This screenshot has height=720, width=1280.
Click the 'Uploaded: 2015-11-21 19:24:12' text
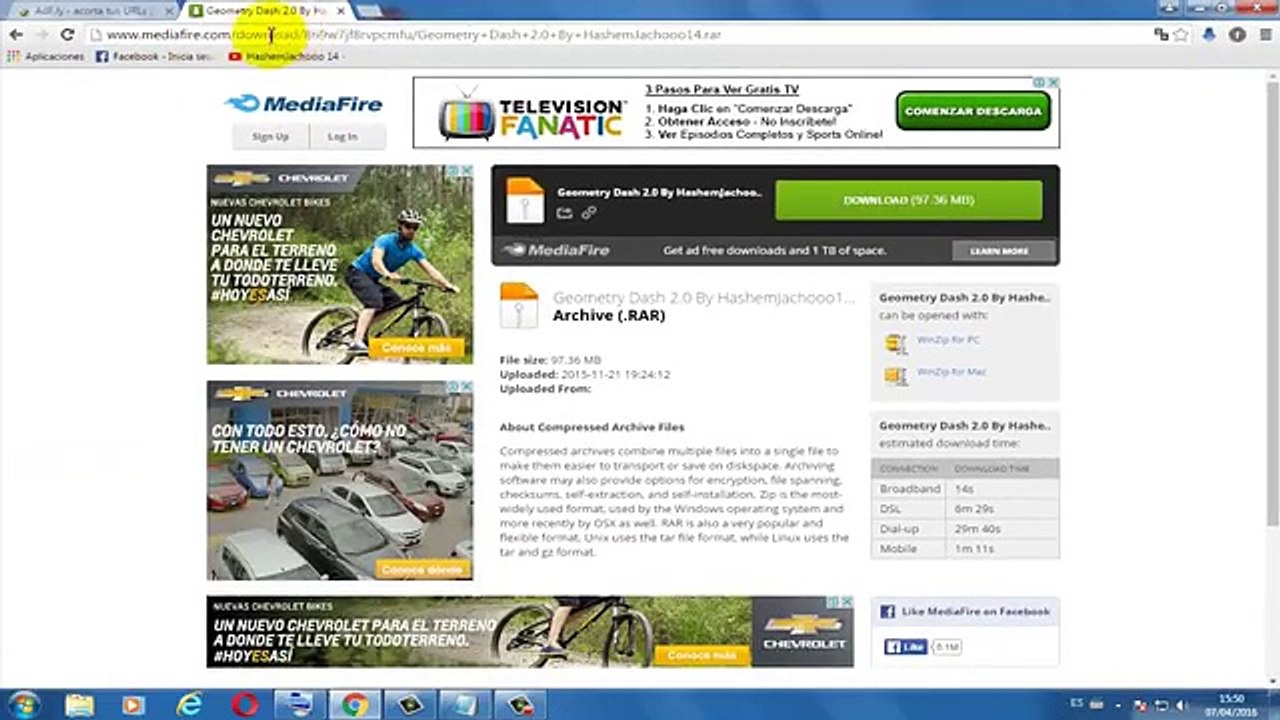(585, 374)
